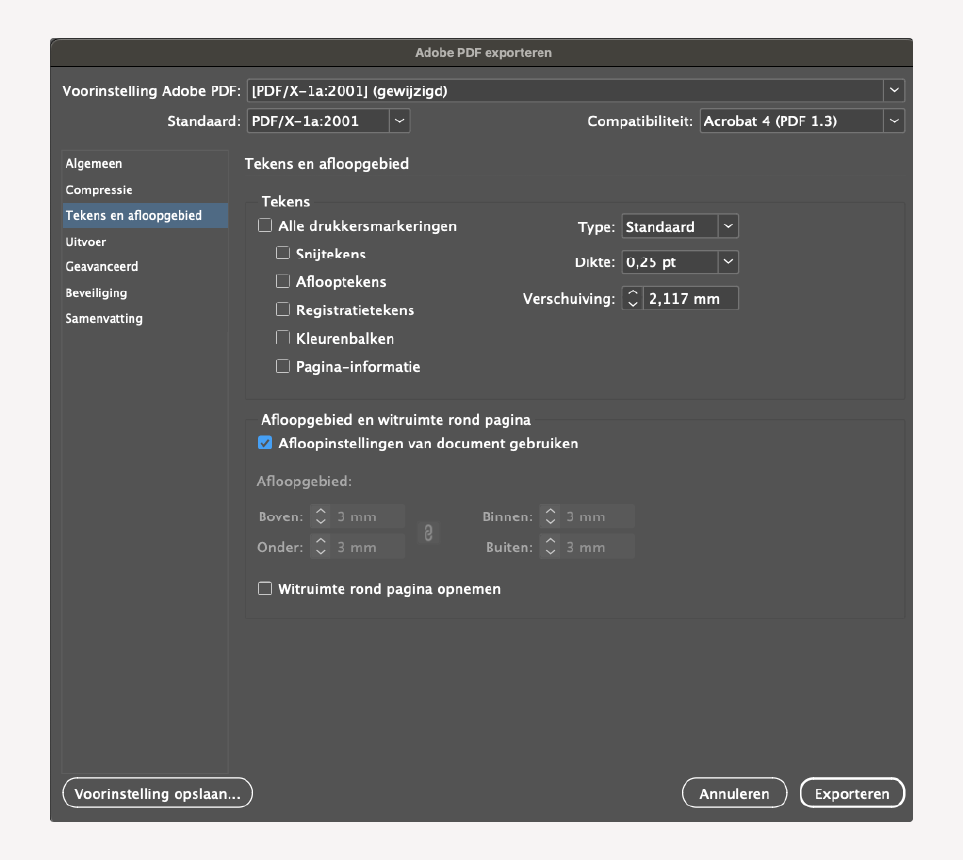Enable Kleurenbalken checkbox
The image size is (963, 860).
pos(283,337)
